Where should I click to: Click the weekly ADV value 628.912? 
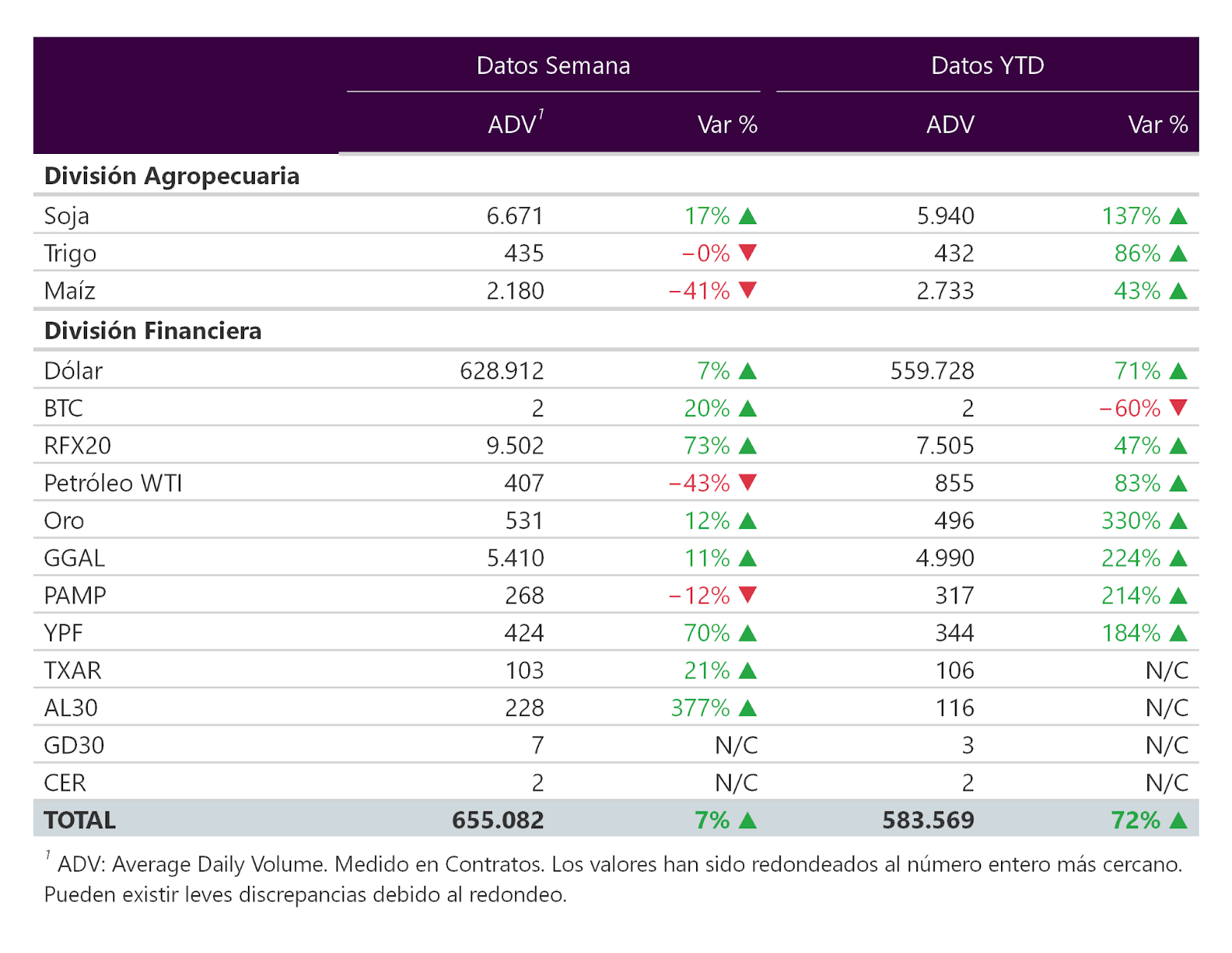pyautogui.click(x=502, y=371)
